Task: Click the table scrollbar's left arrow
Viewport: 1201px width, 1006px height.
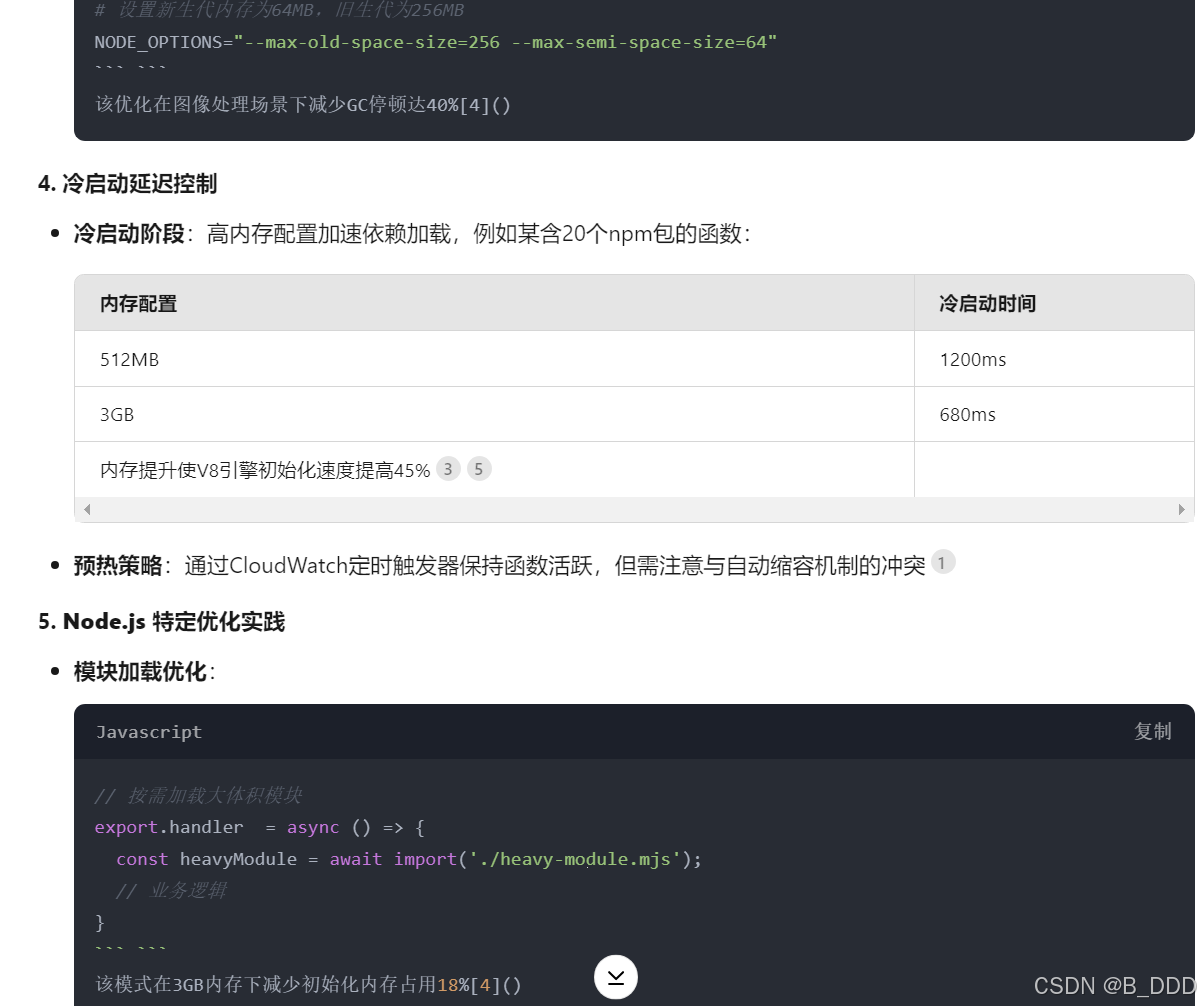Action: coord(87,509)
